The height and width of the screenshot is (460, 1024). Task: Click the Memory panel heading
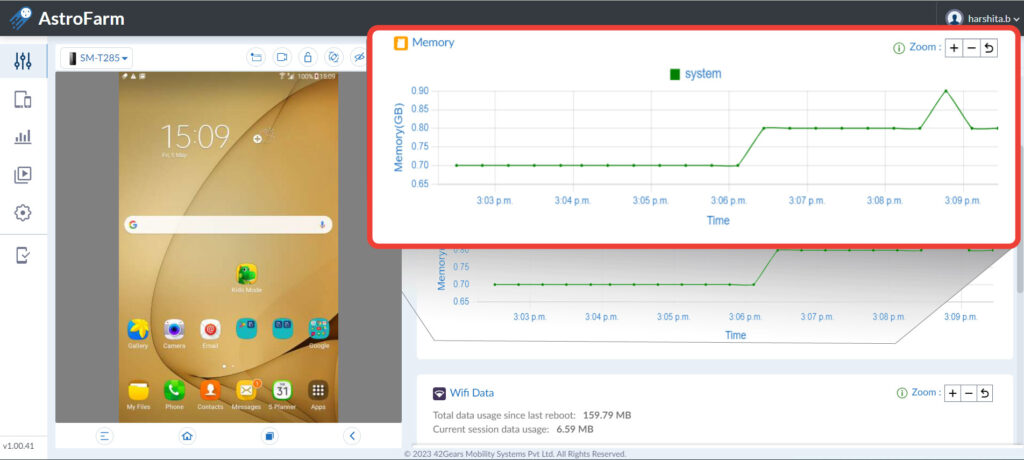coord(433,42)
